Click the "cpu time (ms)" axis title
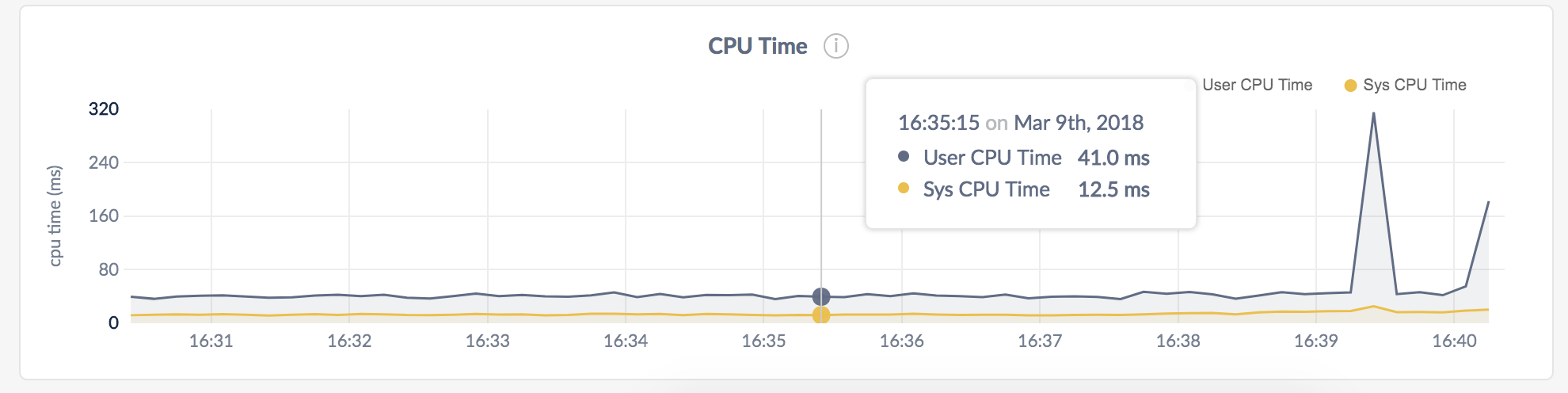 tap(55, 216)
